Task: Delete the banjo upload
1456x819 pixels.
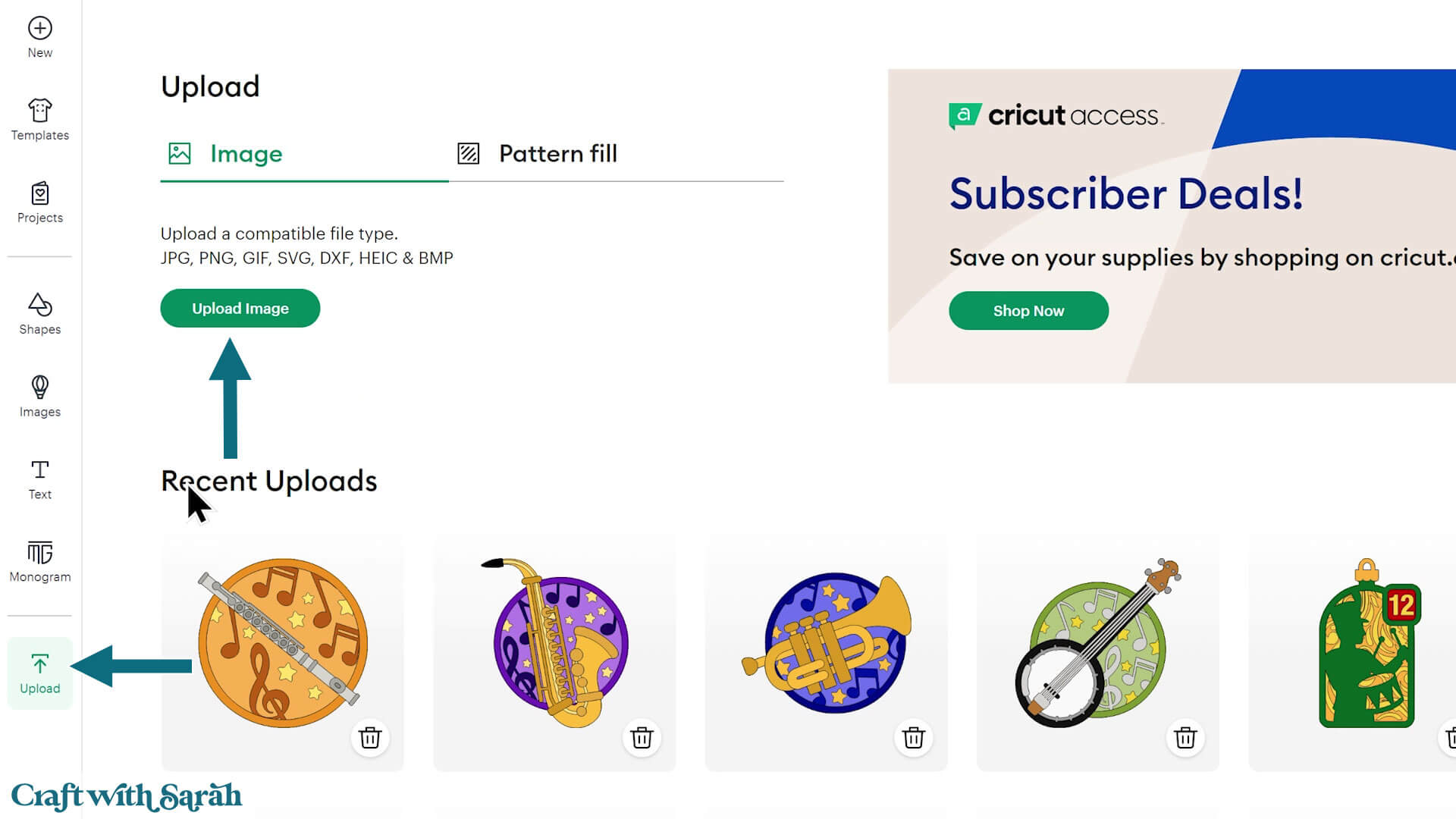Action: click(x=1185, y=737)
